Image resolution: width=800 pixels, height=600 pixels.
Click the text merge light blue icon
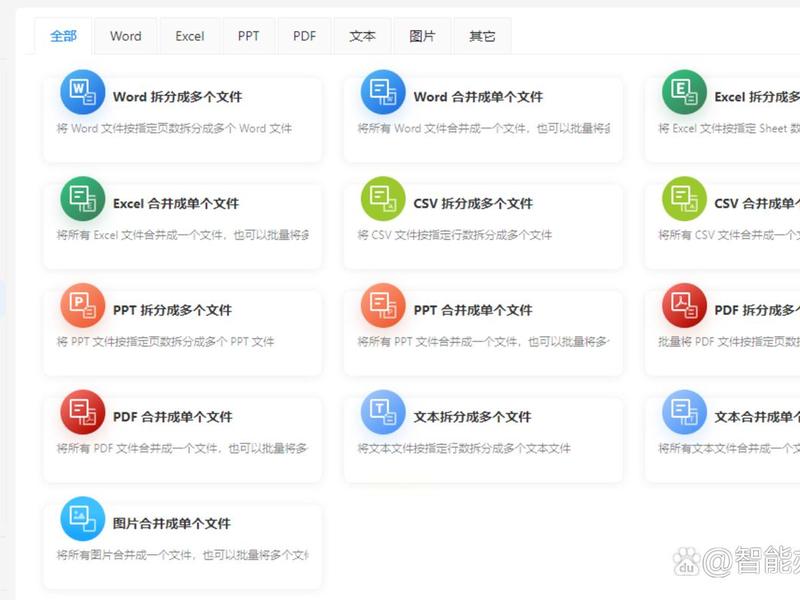[684, 412]
